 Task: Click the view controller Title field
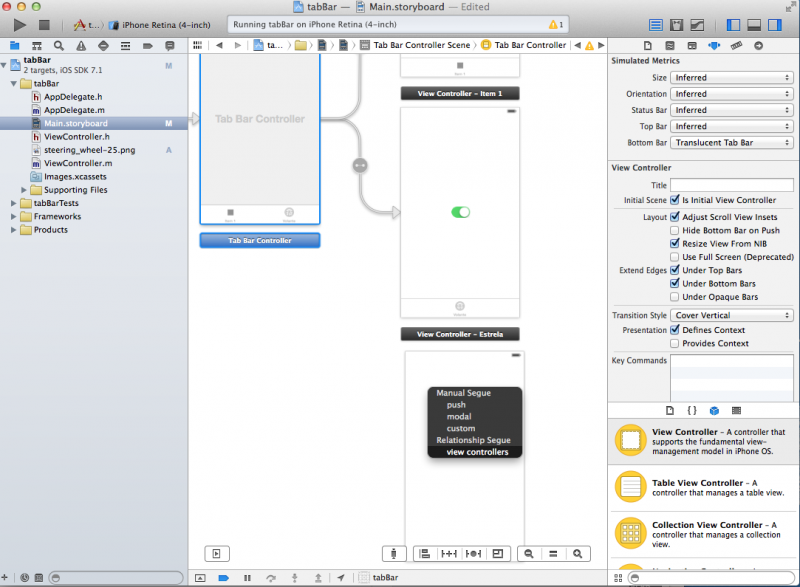(x=732, y=185)
